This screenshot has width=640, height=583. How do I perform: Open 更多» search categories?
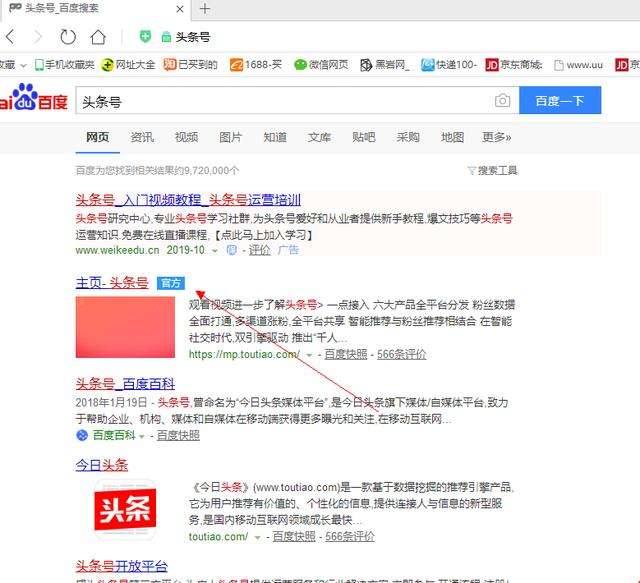496,137
